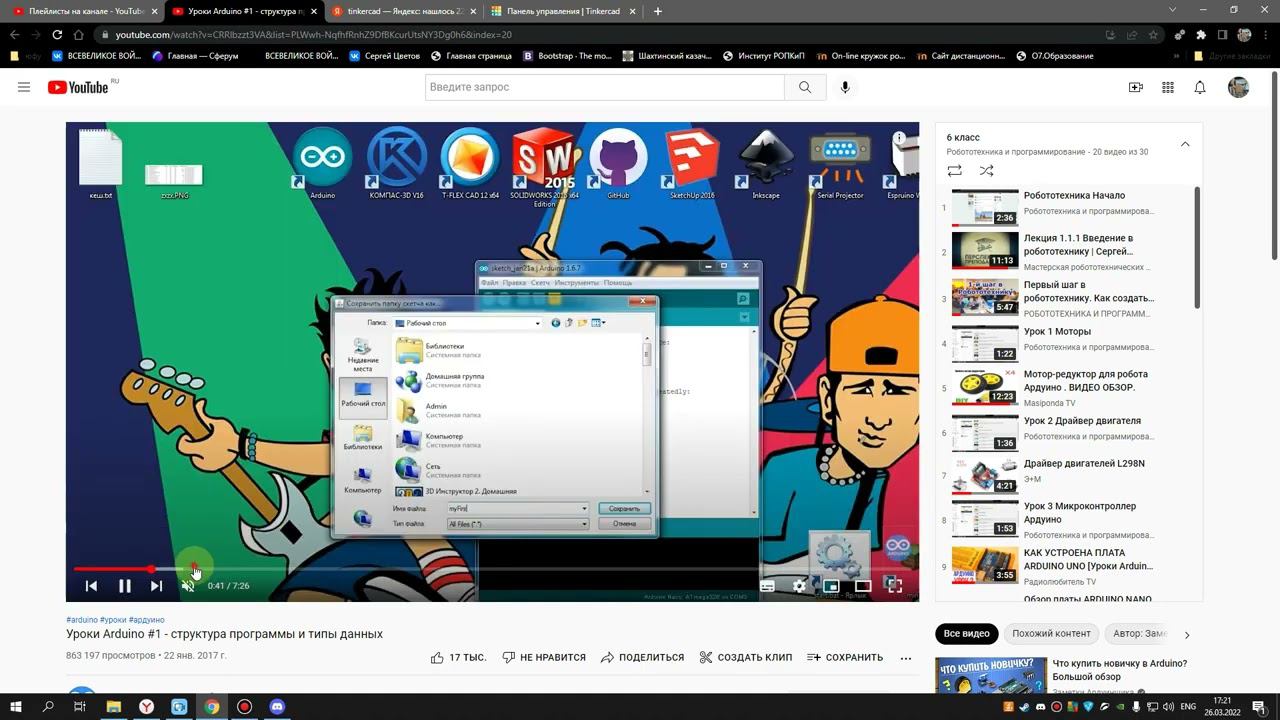Go back in the browser
1280x720 pixels.
coord(14,35)
